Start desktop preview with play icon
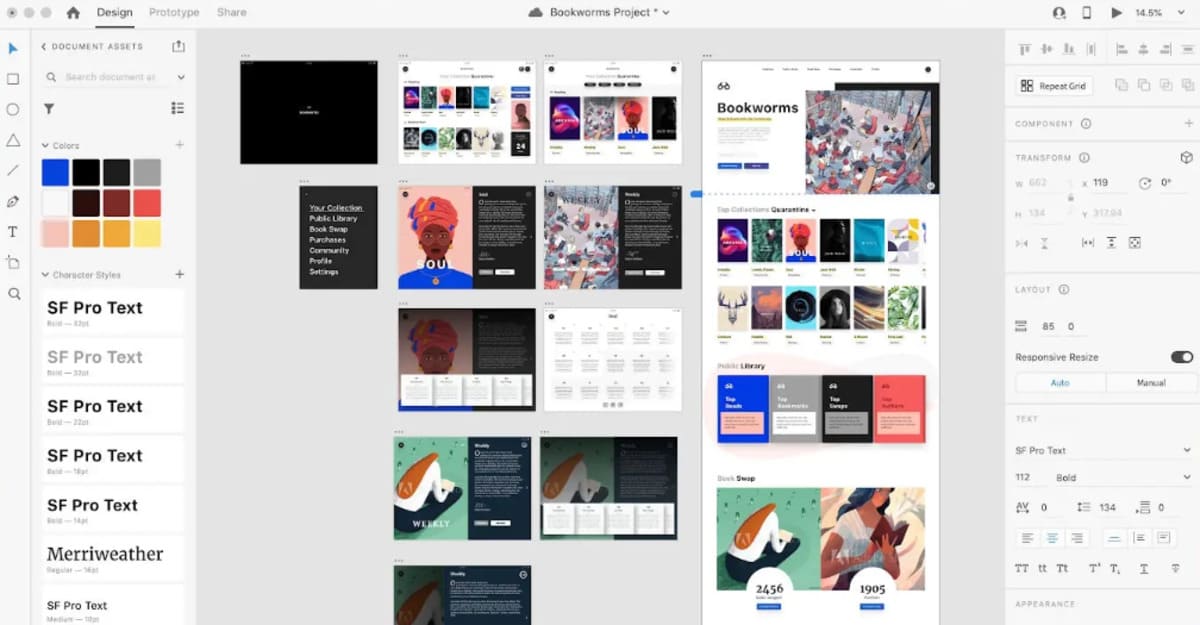 click(x=1116, y=13)
